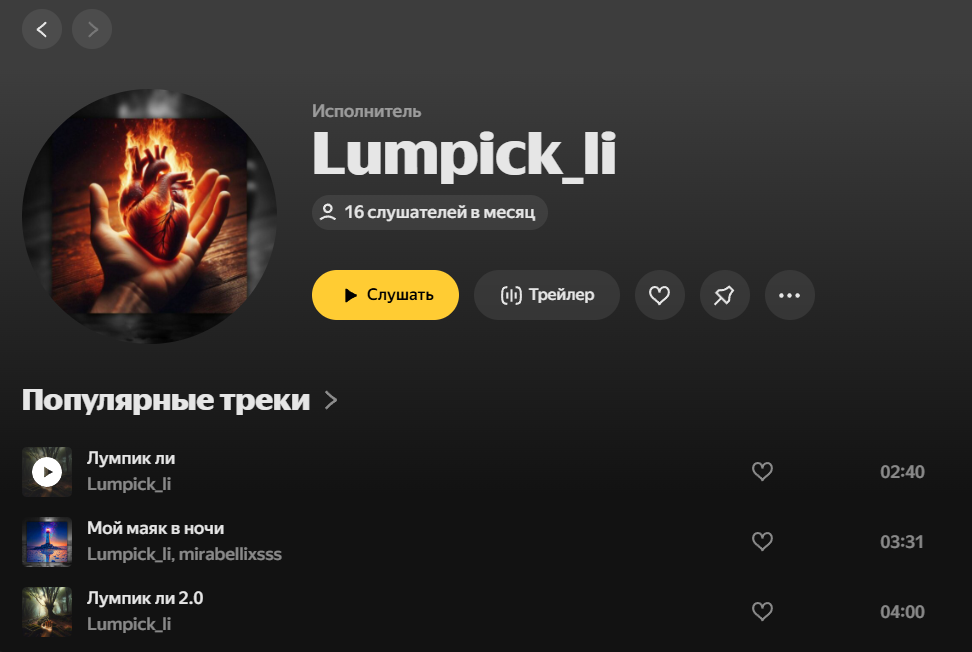Open the Lumpick_li, mirabellixsss artist link
Screen dimensions: 972x652
pyautogui.click(x=184, y=554)
